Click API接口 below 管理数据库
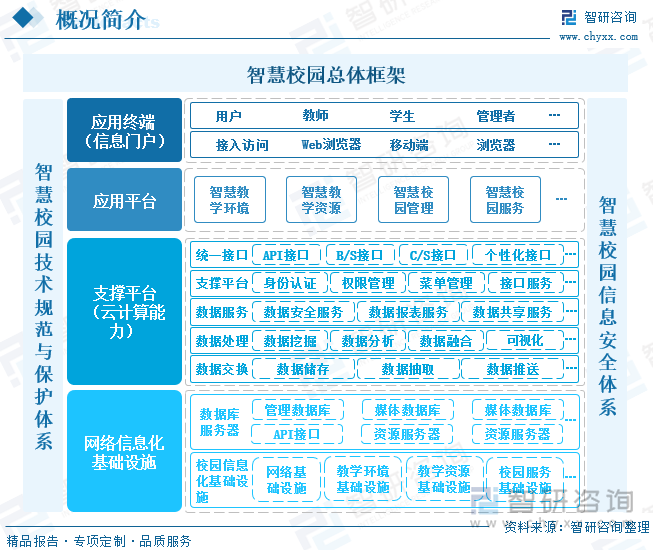 click(x=297, y=434)
